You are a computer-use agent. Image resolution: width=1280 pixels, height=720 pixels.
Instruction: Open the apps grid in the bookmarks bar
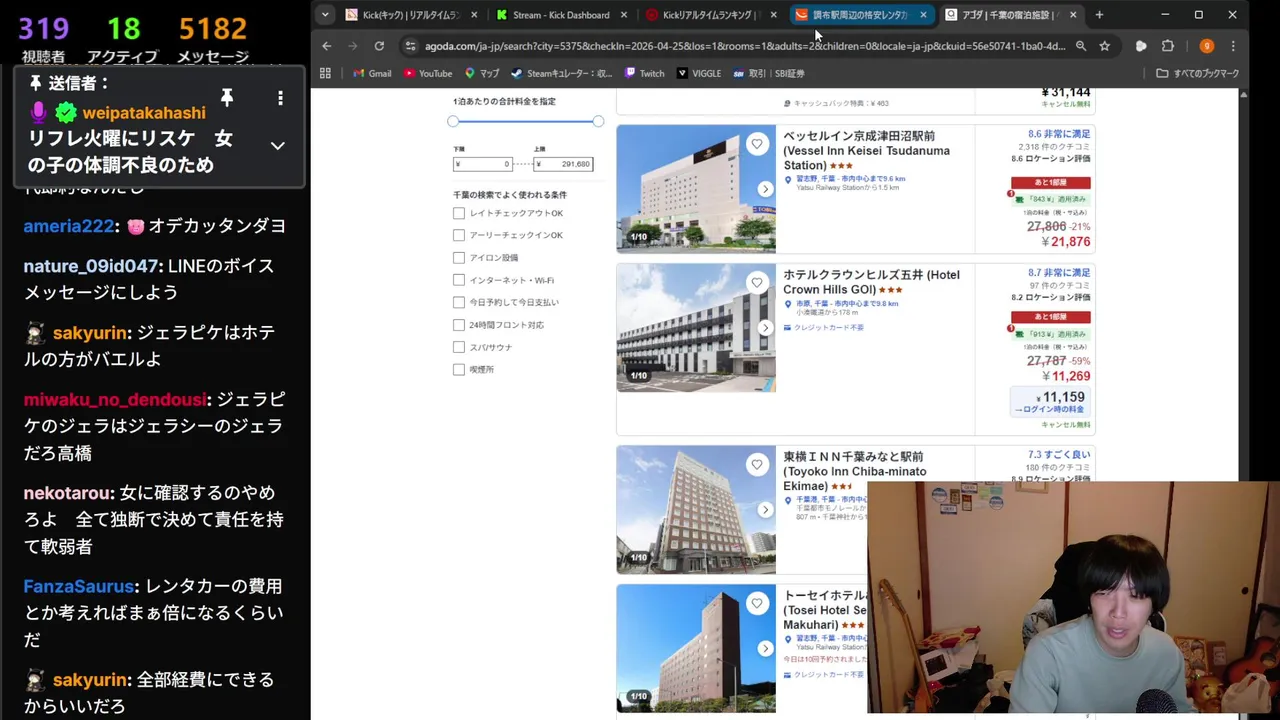click(x=325, y=73)
